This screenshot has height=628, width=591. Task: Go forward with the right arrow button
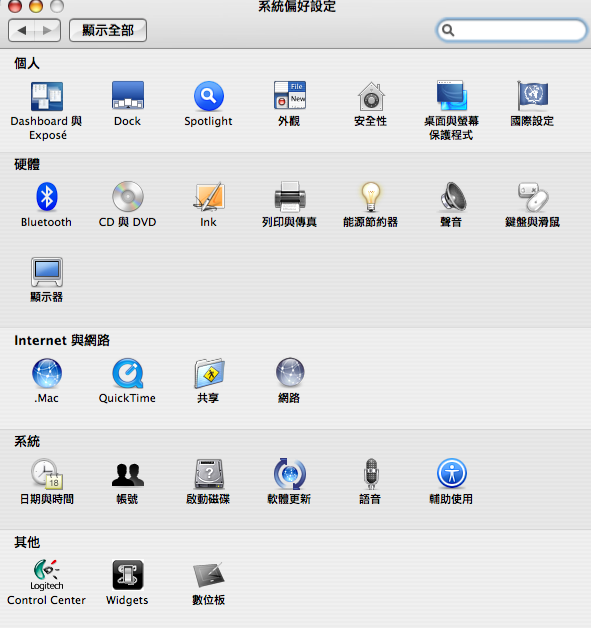48,30
